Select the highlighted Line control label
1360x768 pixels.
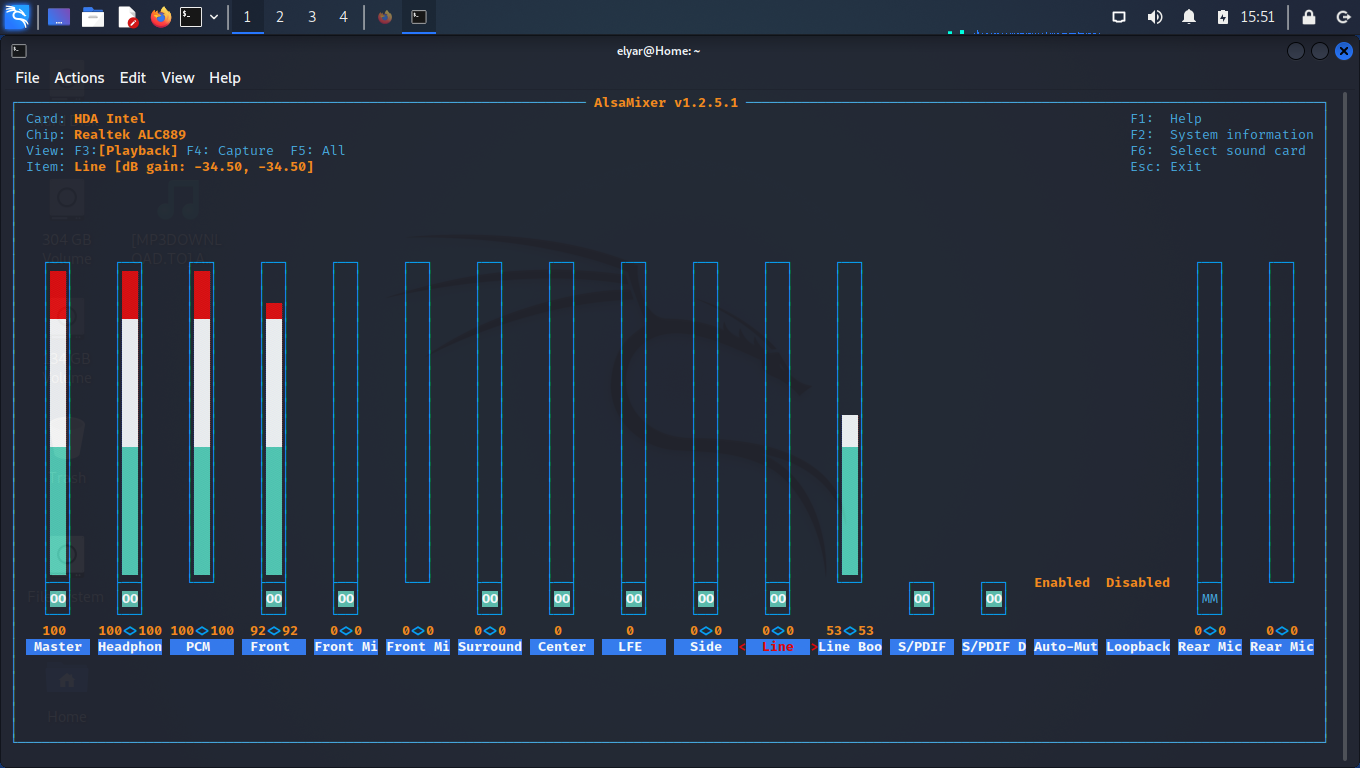click(778, 647)
